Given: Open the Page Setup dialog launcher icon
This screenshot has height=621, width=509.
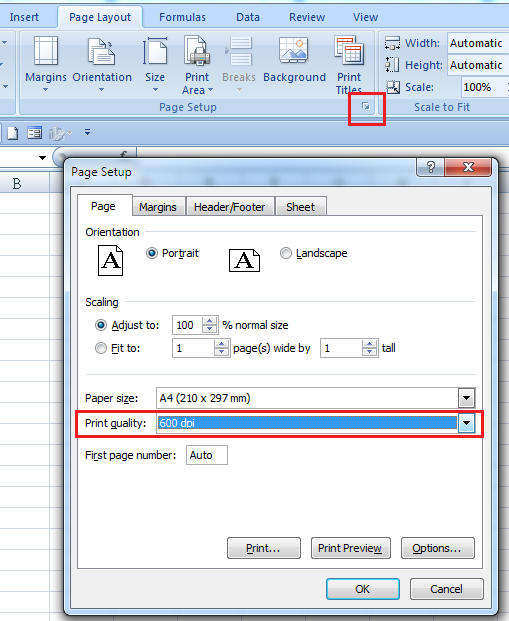Looking at the screenshot, I should point(366,106).
